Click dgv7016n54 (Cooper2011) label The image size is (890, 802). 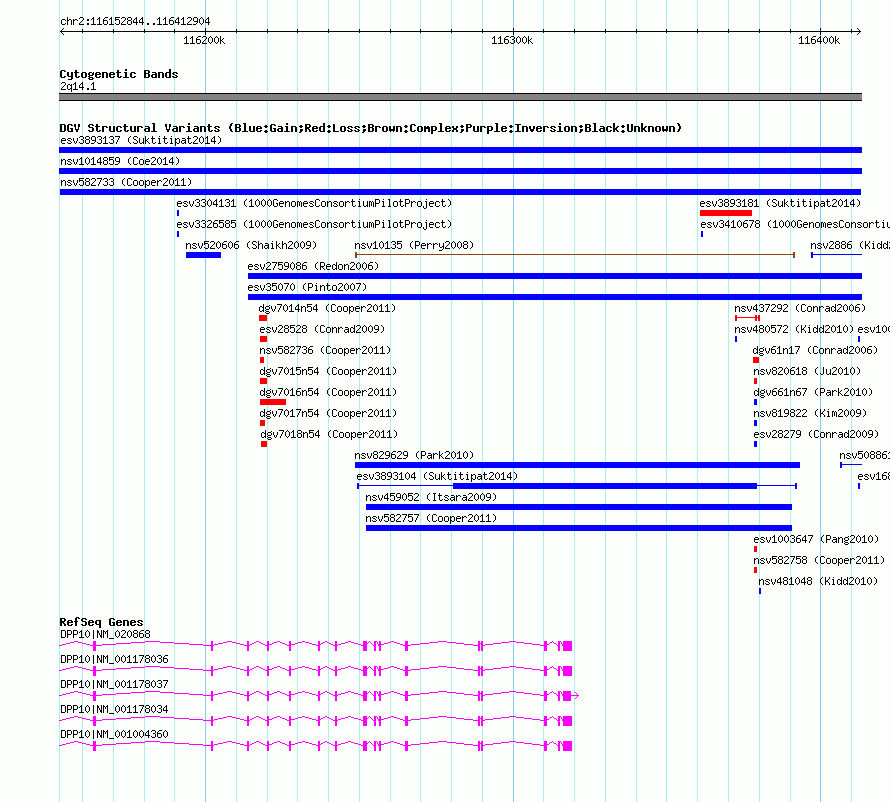click(328, 392)
